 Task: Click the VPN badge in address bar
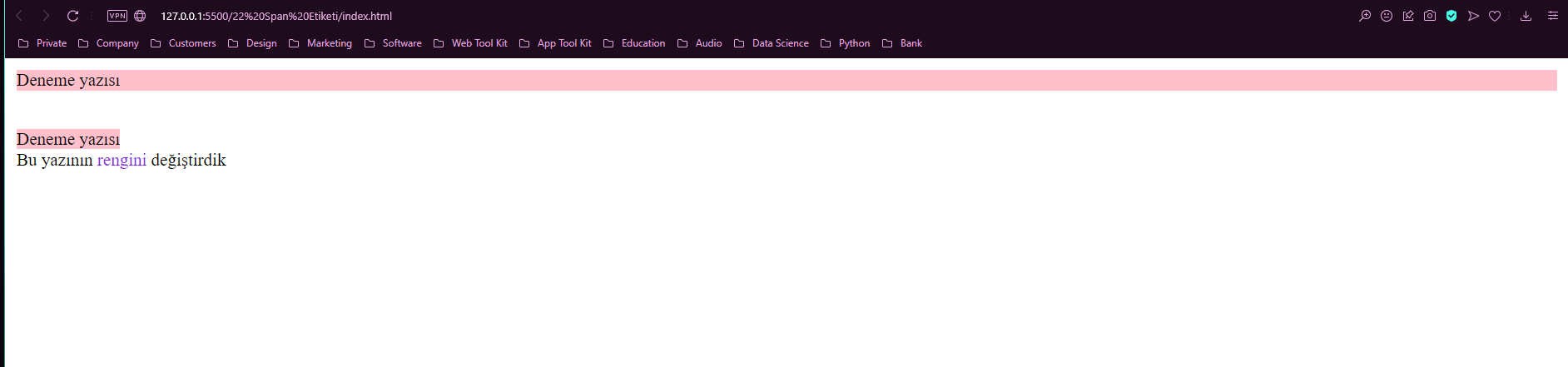pos(117,16)
